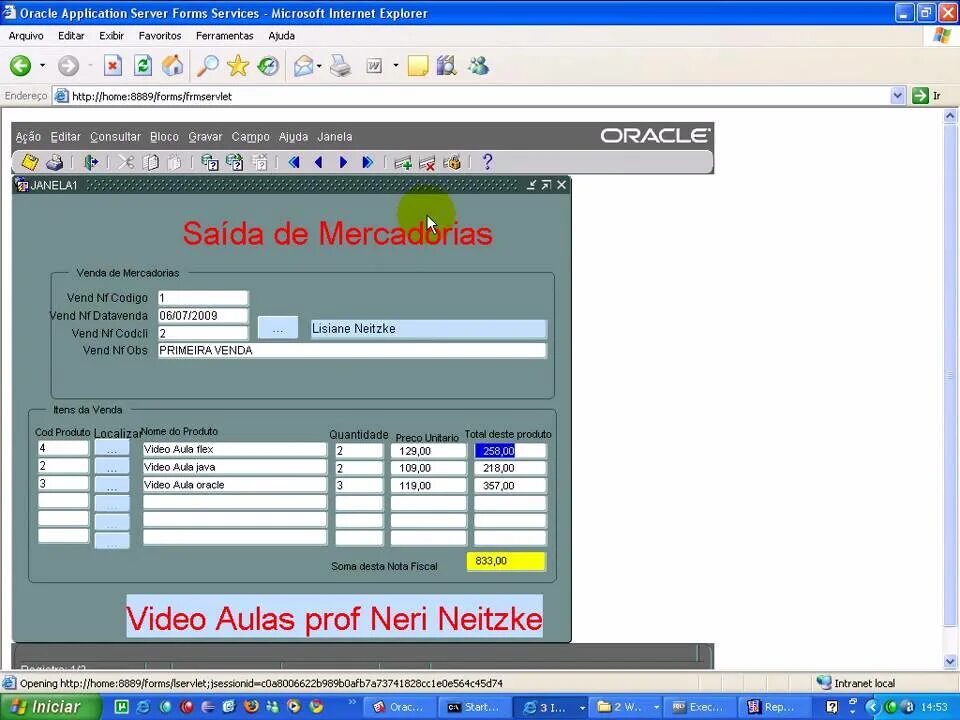Click the IE Search magnifier icon
Viewport: 960px width, 720px height.
207,66
